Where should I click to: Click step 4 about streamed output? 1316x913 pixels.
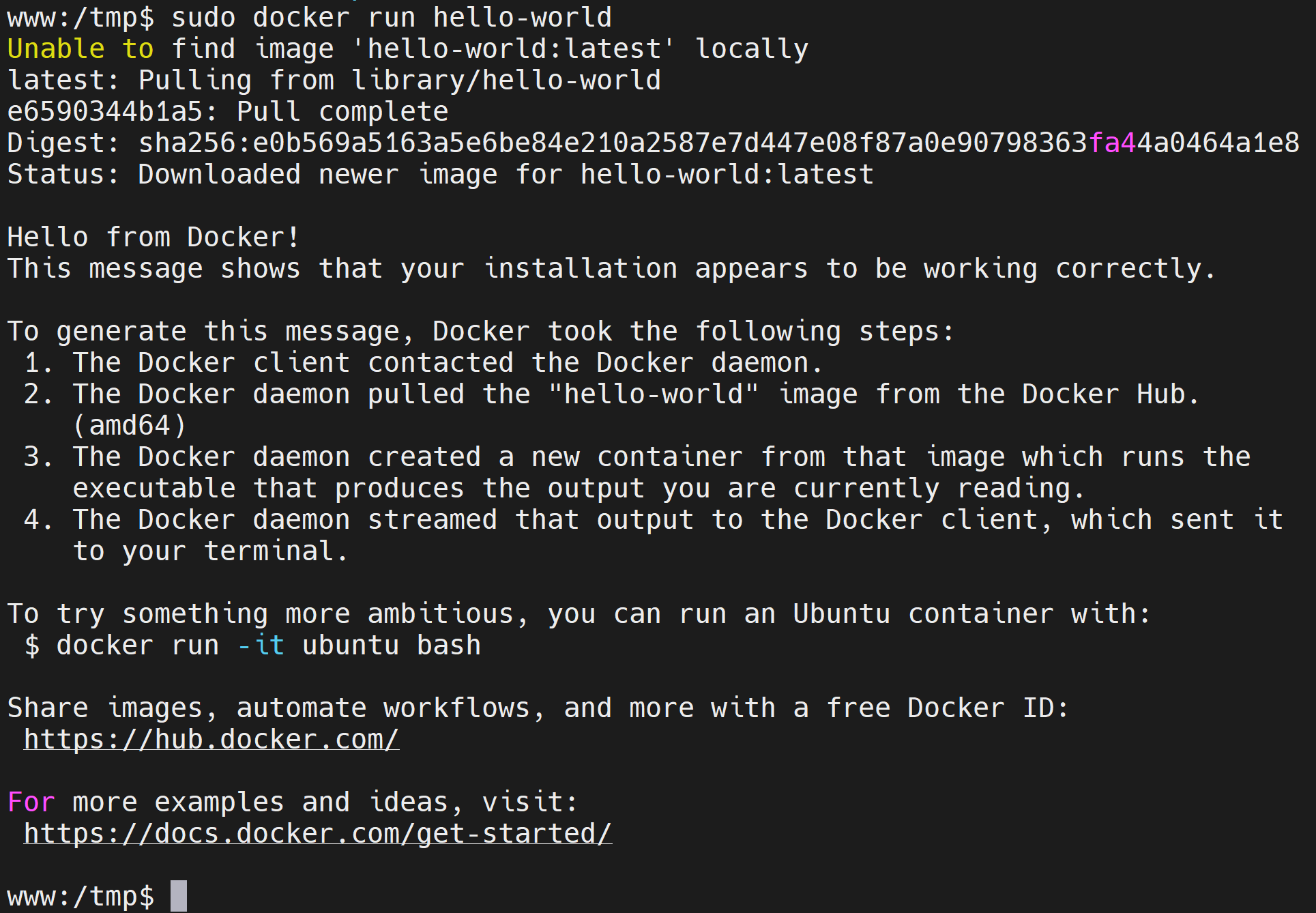tap(654, 535)
